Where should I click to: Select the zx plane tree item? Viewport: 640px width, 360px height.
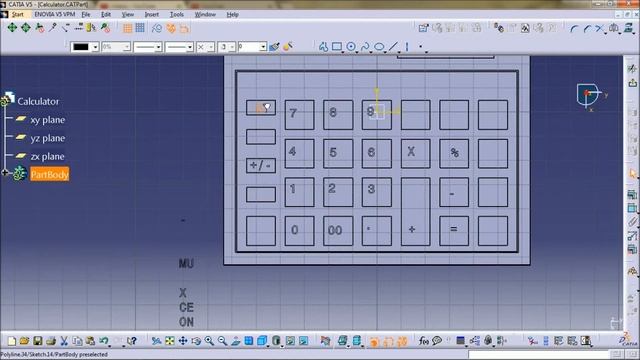[47, 157]
